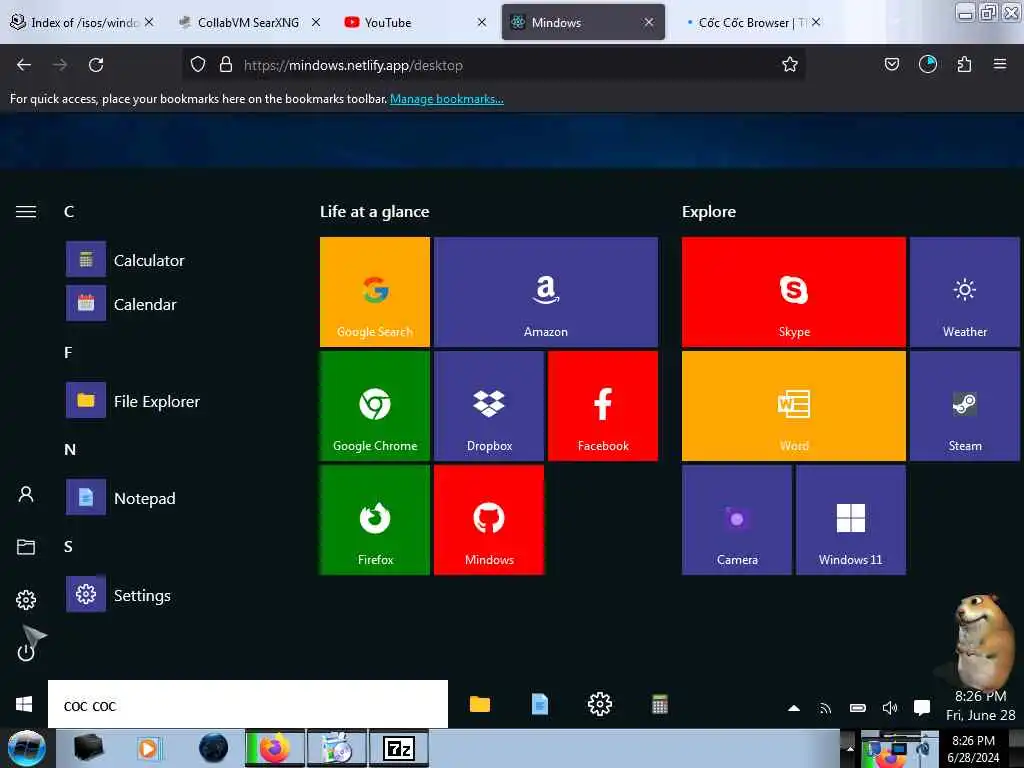The width and height of the screenshot is (1024, 768).
Task: Click the Manage bookmarks link
Action: point(447,99)
